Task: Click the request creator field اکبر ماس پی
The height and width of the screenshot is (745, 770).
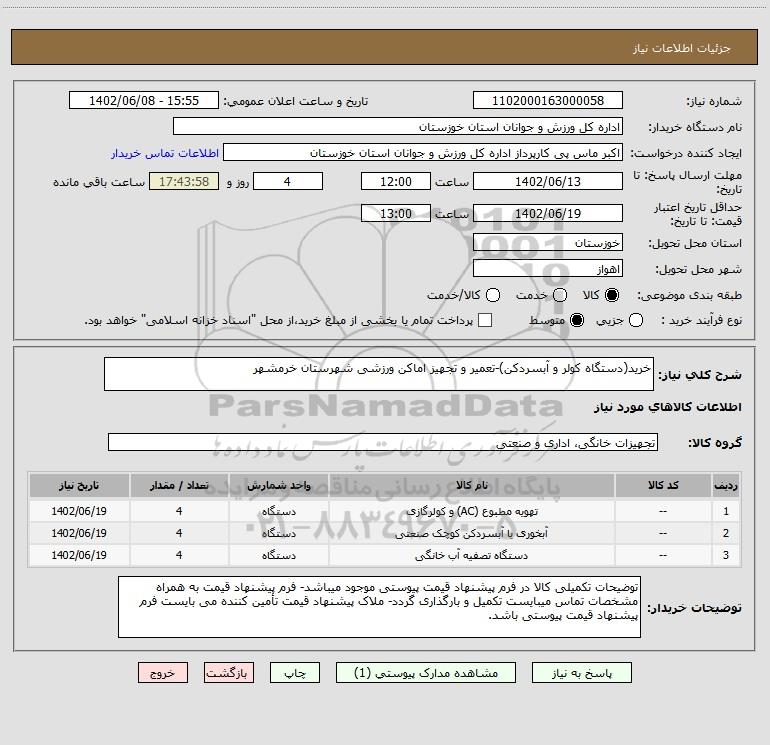Action: (423, 153)
